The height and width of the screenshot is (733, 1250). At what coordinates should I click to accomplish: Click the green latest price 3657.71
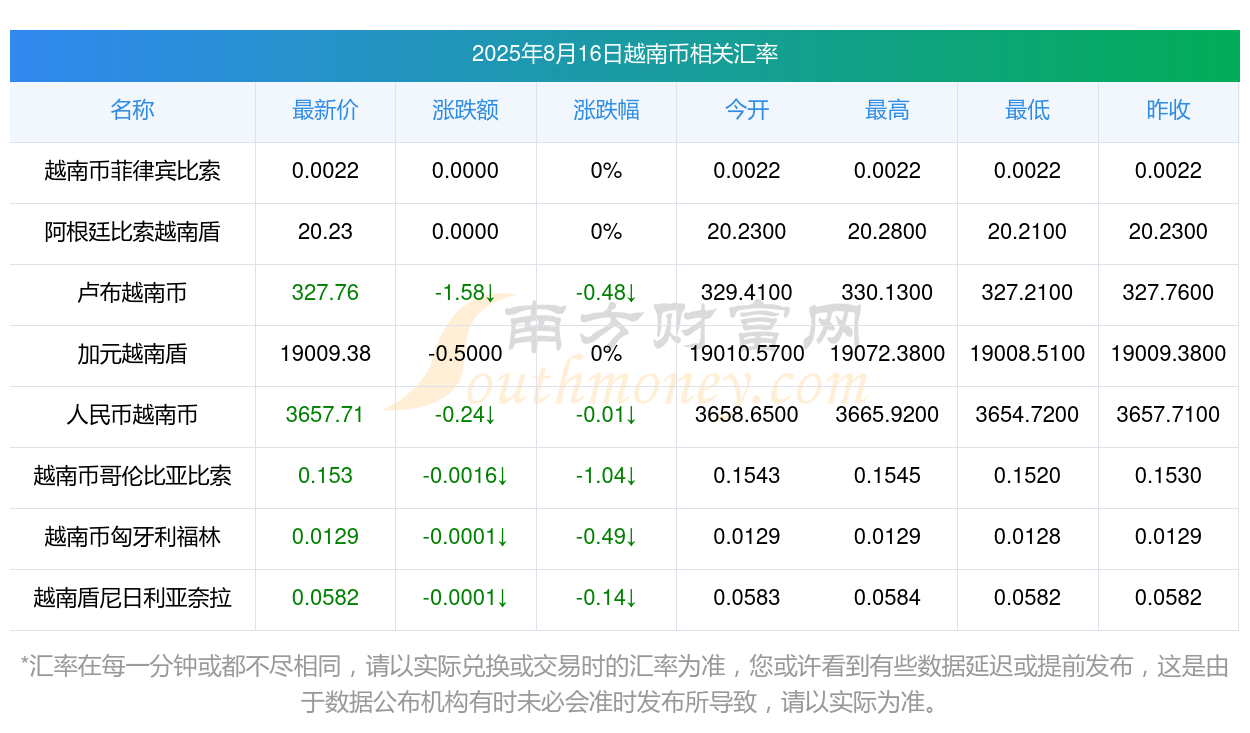pos(325,415)
